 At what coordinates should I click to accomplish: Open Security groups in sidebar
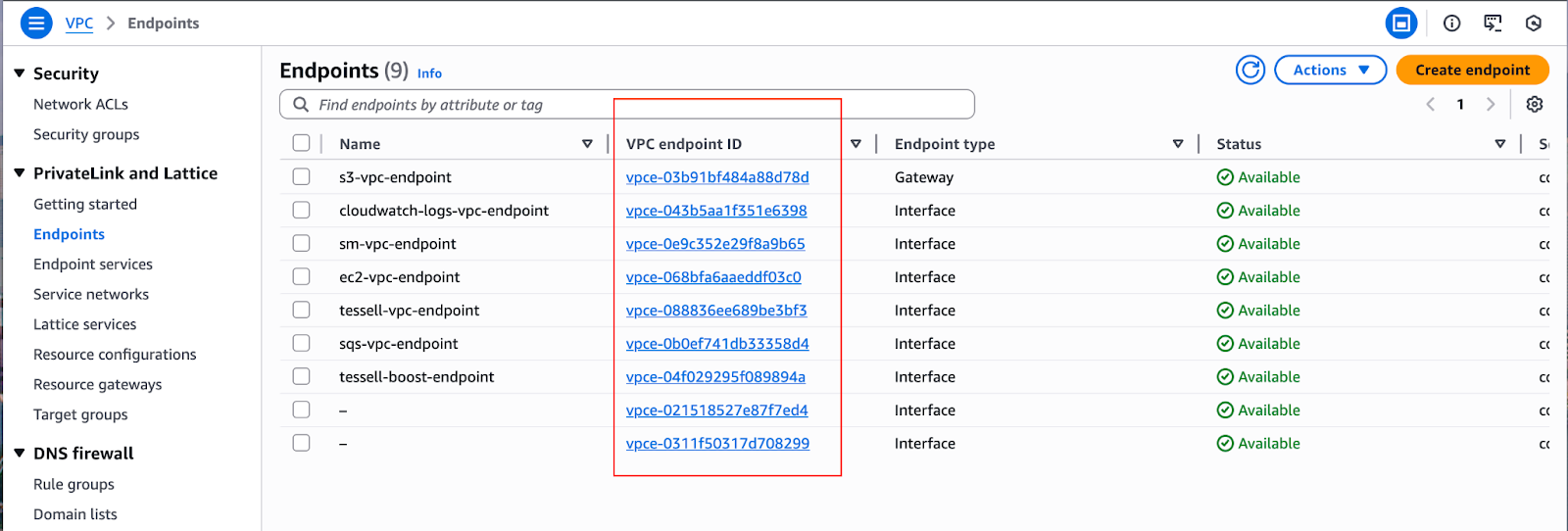(x=86, y=135)
